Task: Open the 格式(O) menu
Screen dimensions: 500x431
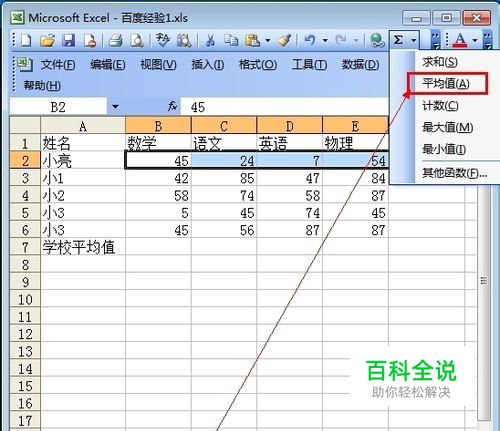Action: pyautogui.click(x=258, y=64)
